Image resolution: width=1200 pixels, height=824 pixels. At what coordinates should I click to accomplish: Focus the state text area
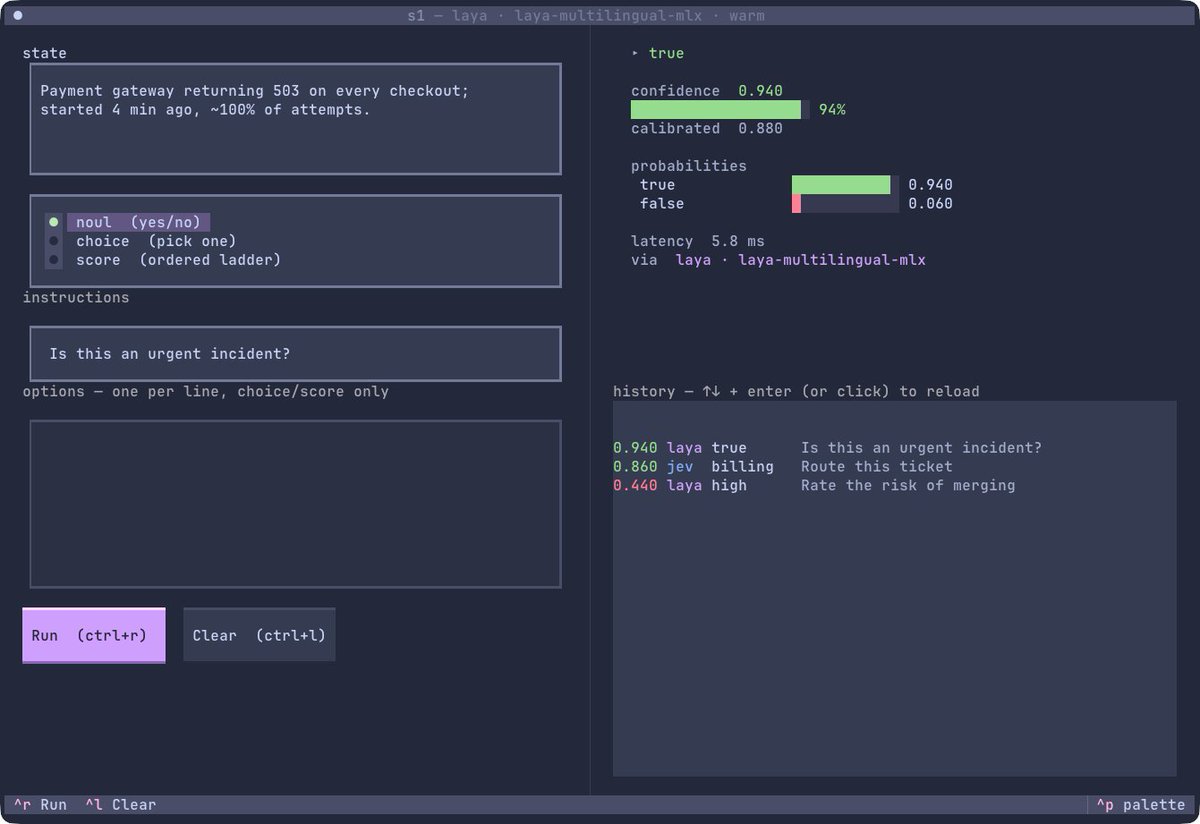click(x=295, y=119)
